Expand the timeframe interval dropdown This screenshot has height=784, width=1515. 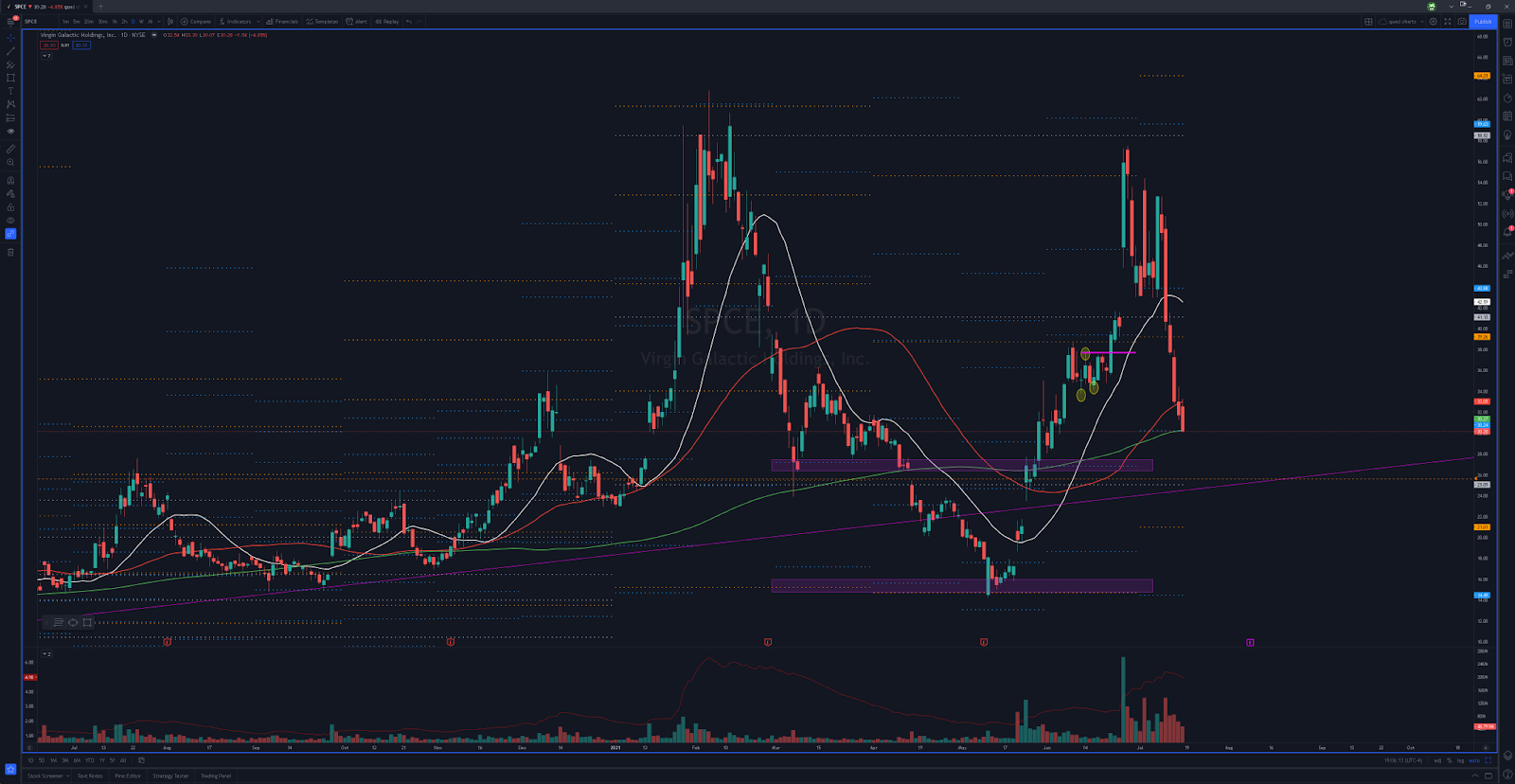click(158, 21)
